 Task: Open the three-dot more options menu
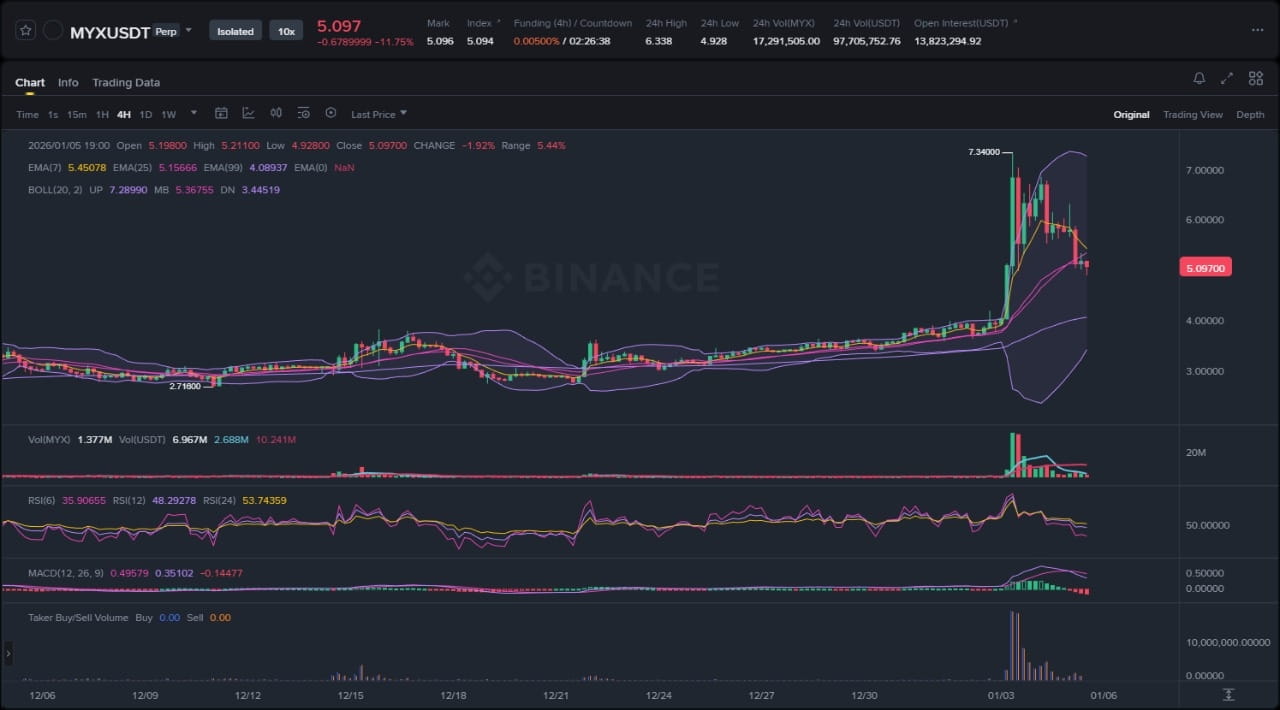click(x=1257, y=30)
